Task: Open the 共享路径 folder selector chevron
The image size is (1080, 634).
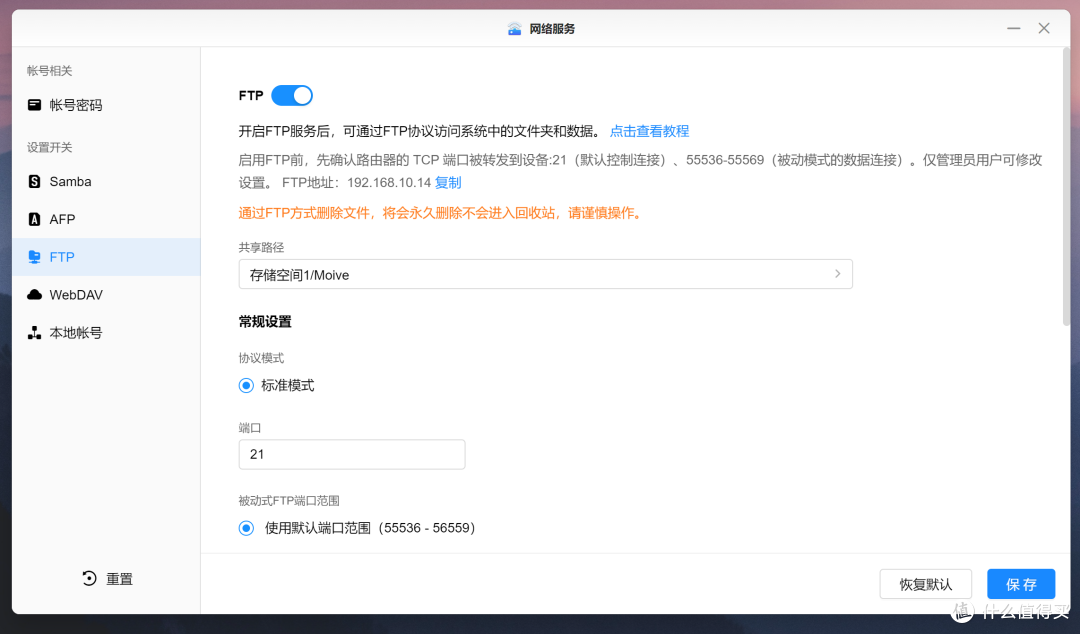Action: click(x=838, y=274)
